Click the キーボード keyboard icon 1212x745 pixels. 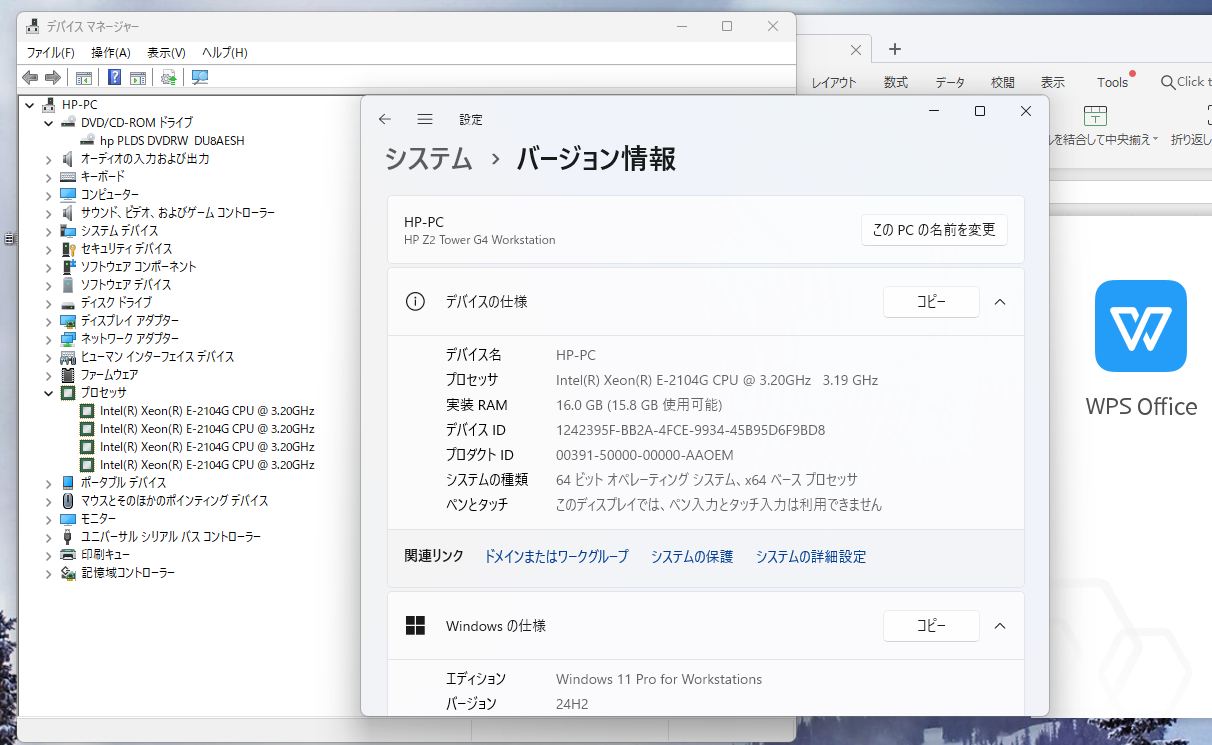coord(68,176)
